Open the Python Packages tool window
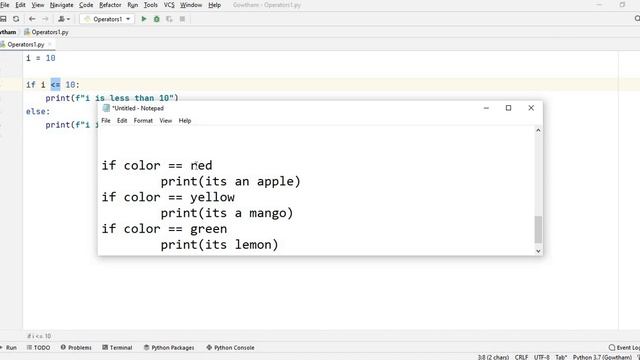The image size is (640, 360). click(x=169, y=347)
